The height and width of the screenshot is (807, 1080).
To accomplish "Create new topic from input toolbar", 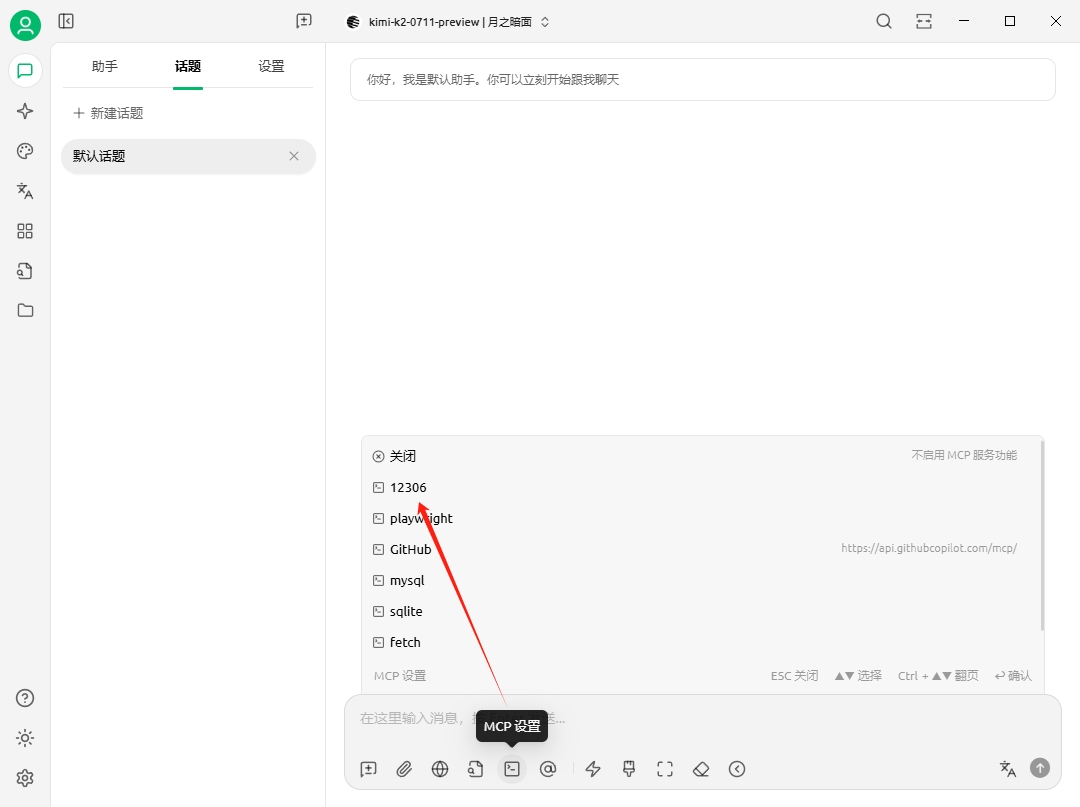I will tap(368, 768).
